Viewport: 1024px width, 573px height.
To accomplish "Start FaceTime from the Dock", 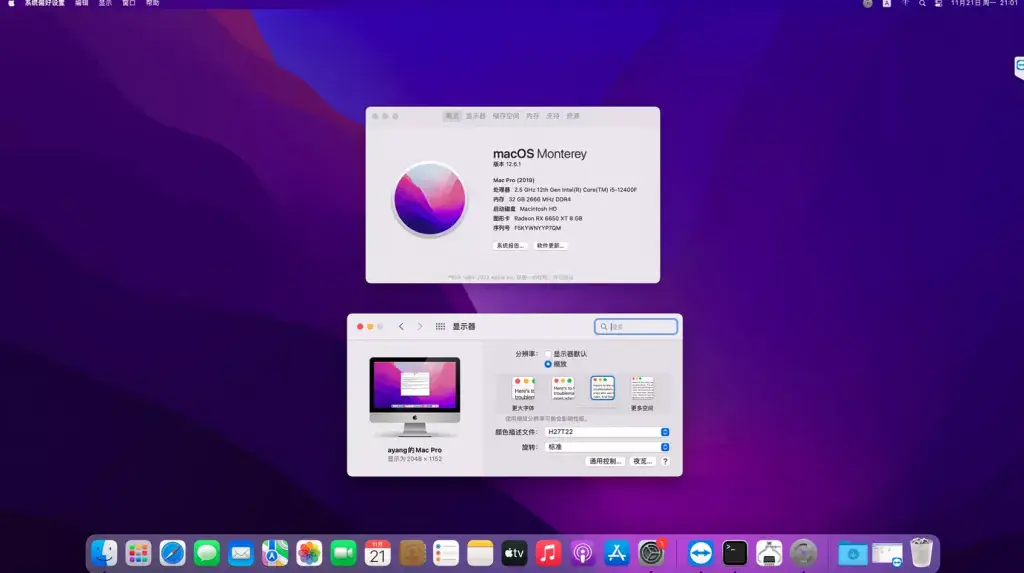I will pos(343,553).
